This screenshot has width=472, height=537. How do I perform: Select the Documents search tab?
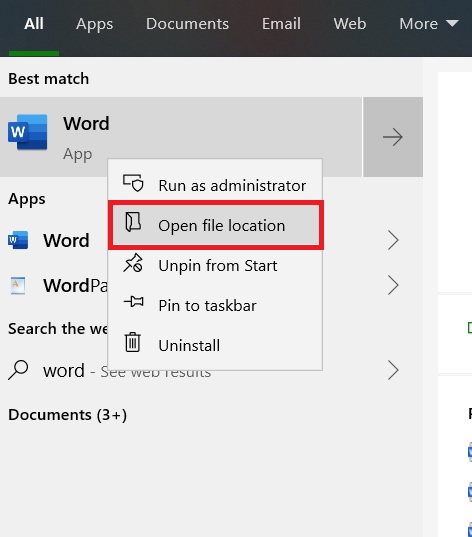187,24
